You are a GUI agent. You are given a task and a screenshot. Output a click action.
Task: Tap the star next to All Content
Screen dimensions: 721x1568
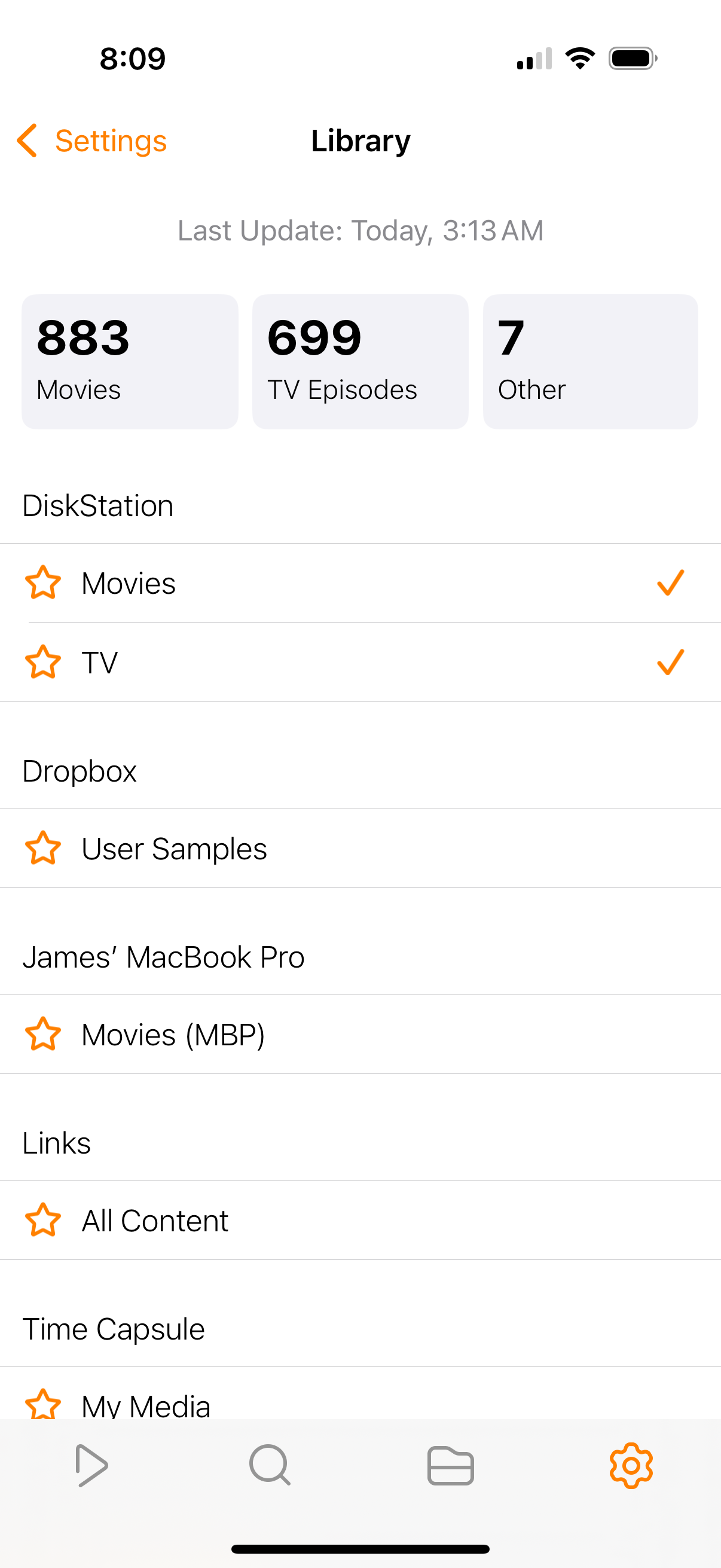point(42,1220)
